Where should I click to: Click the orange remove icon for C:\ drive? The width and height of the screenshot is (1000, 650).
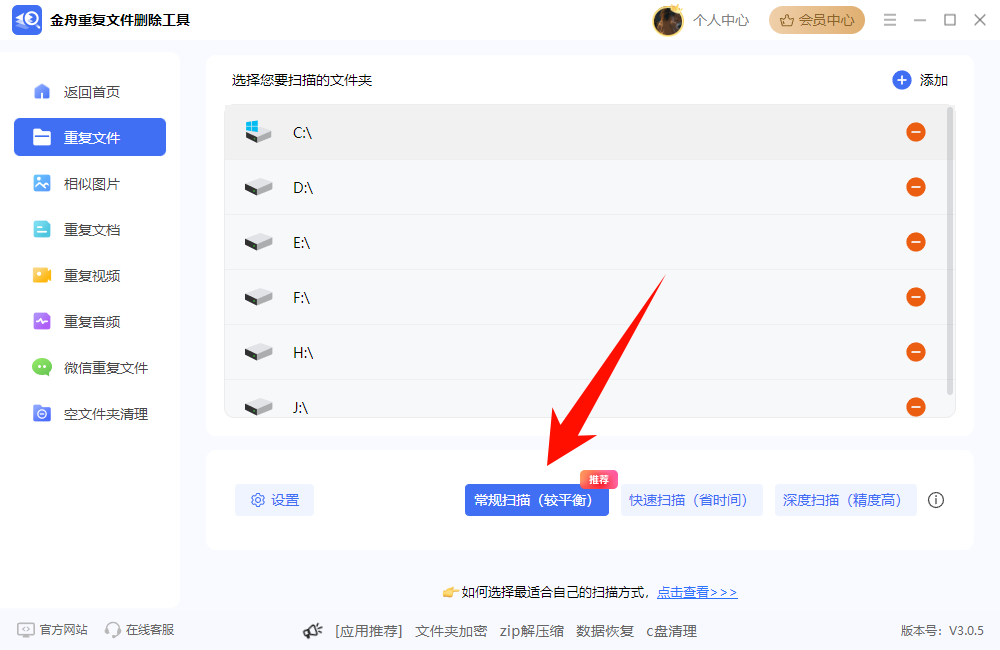point(915,132)
